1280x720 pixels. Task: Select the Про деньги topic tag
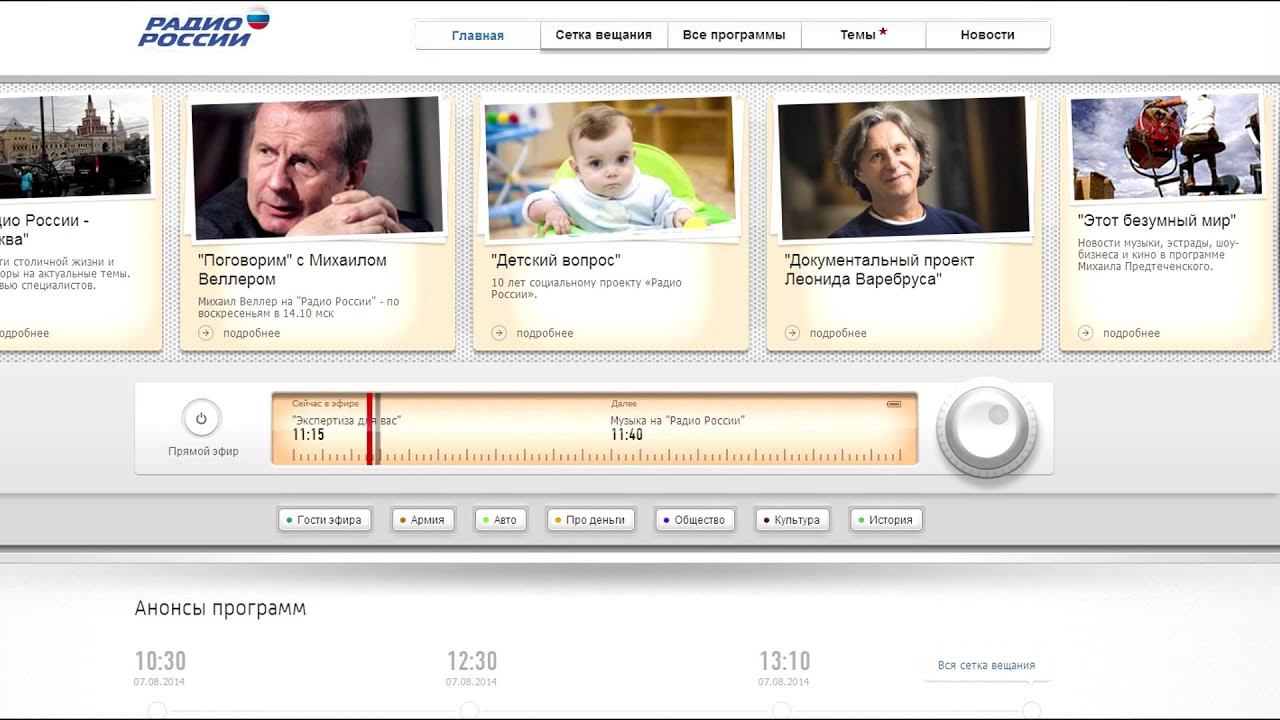[x=590, y=520]
